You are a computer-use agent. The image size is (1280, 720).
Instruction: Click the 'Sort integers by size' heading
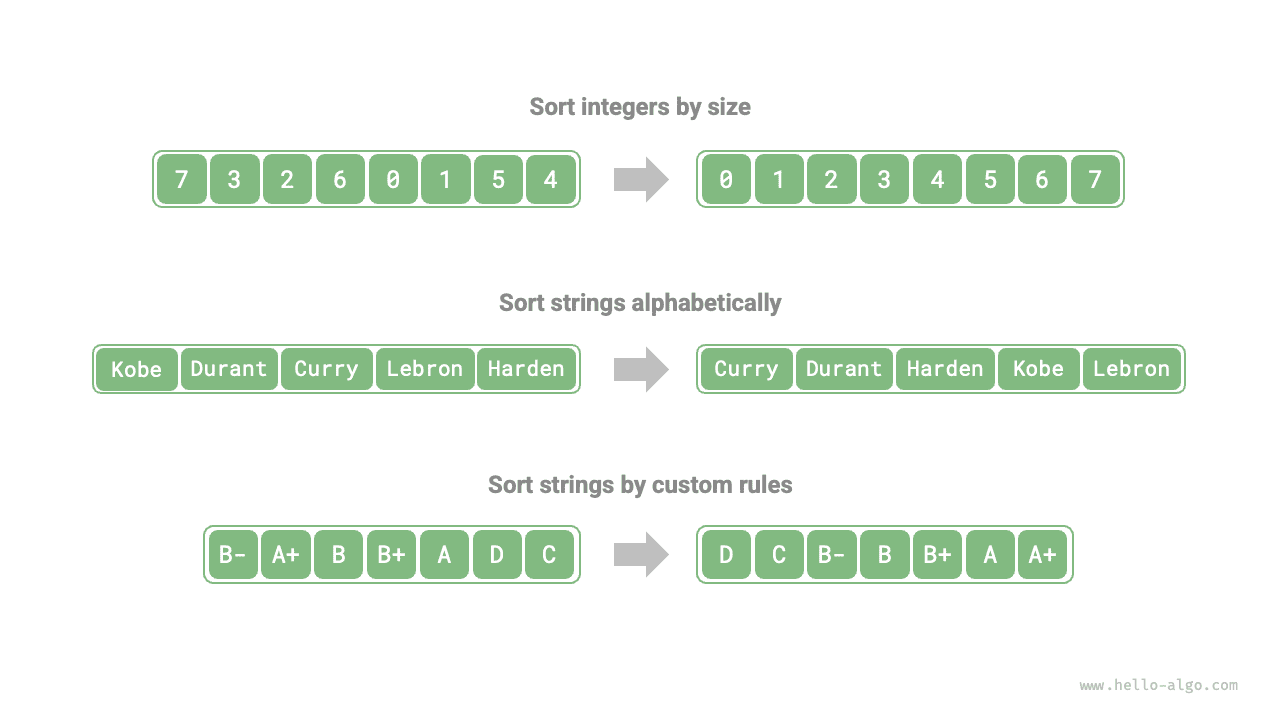point(640,107)
